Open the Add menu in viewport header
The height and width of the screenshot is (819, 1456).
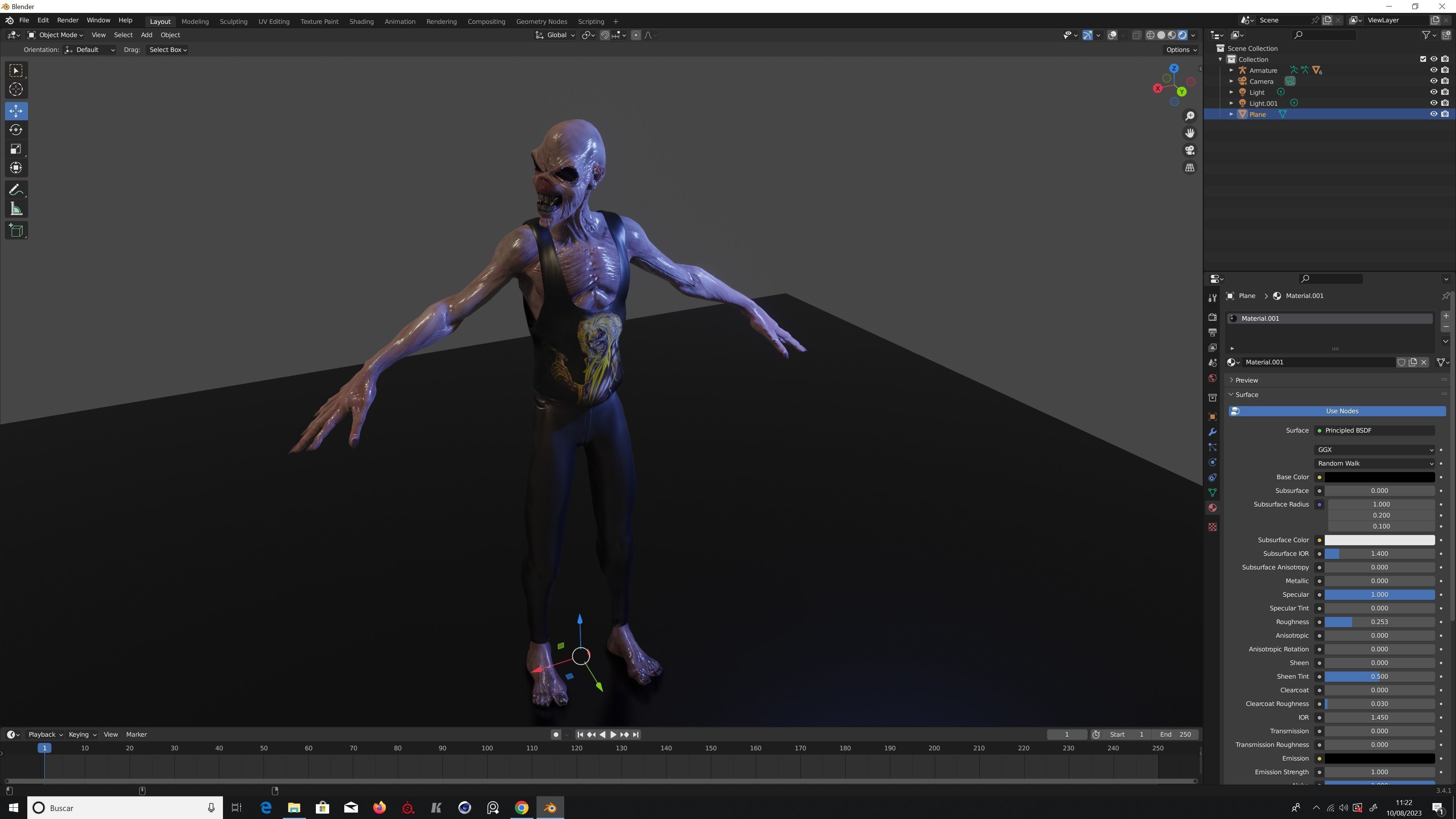pos(146,35)
